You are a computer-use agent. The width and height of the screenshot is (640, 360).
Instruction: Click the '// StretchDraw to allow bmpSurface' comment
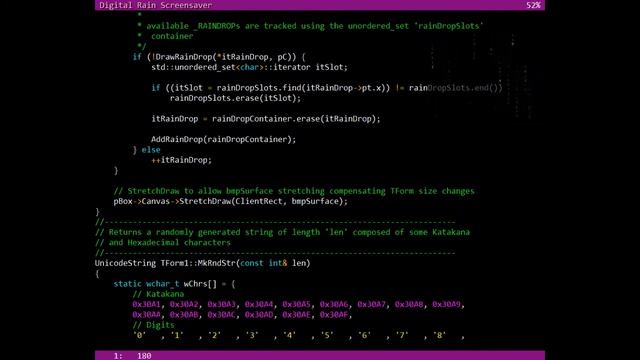(x=294, y=191)
